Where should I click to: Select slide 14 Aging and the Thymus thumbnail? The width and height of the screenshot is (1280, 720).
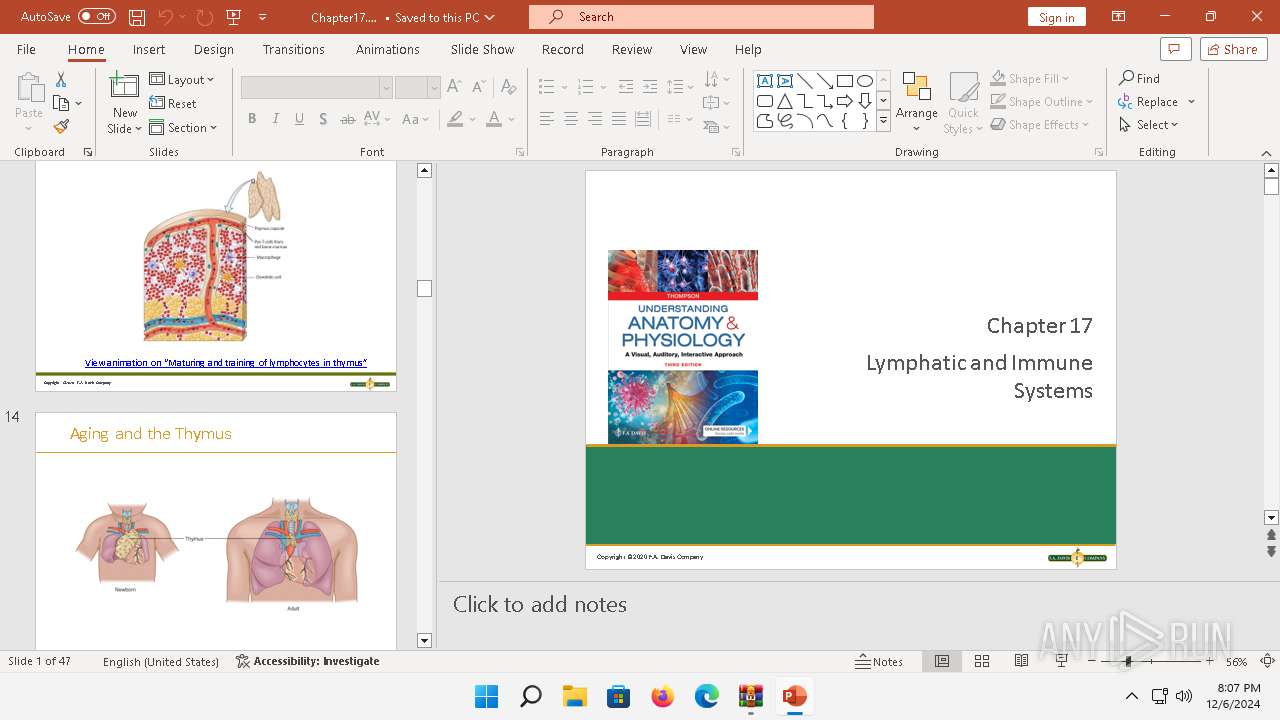click(216, 531)
